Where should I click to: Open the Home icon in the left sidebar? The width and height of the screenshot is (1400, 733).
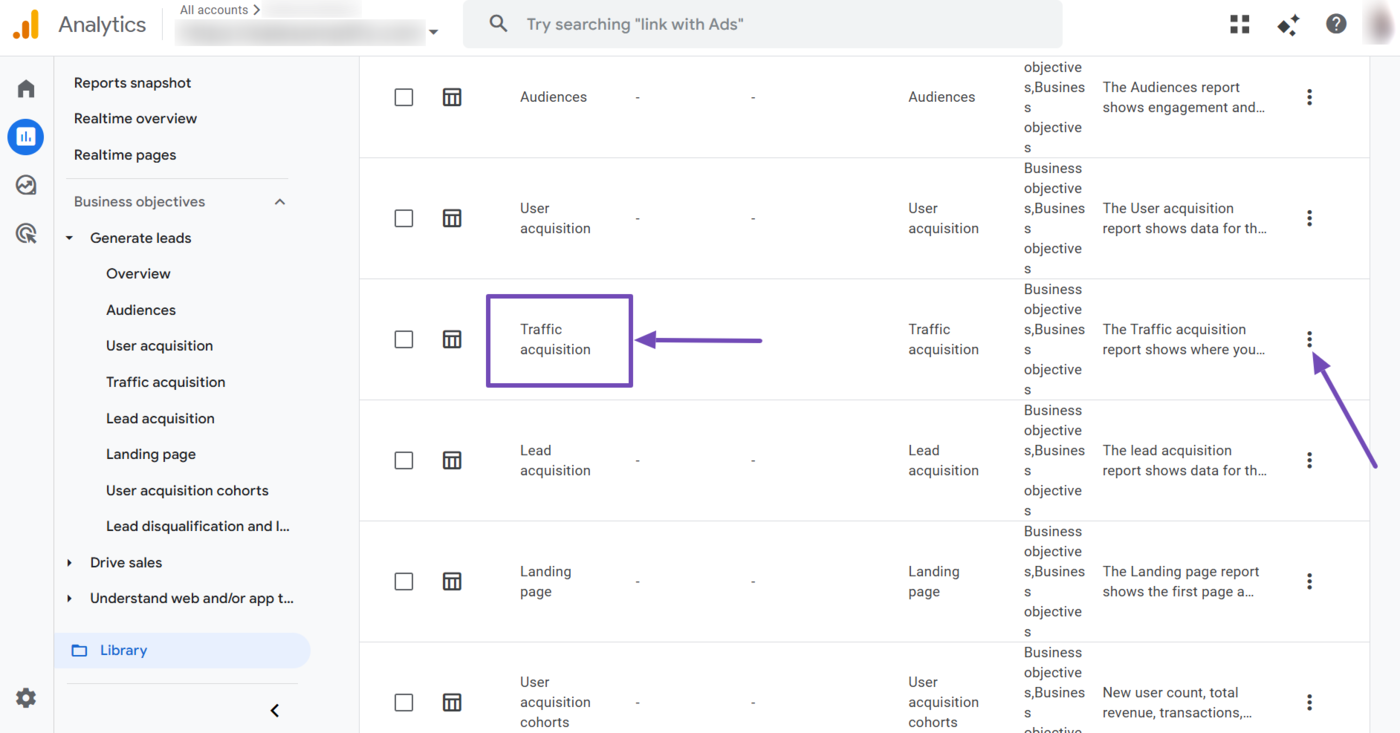[x=25, y=88]
